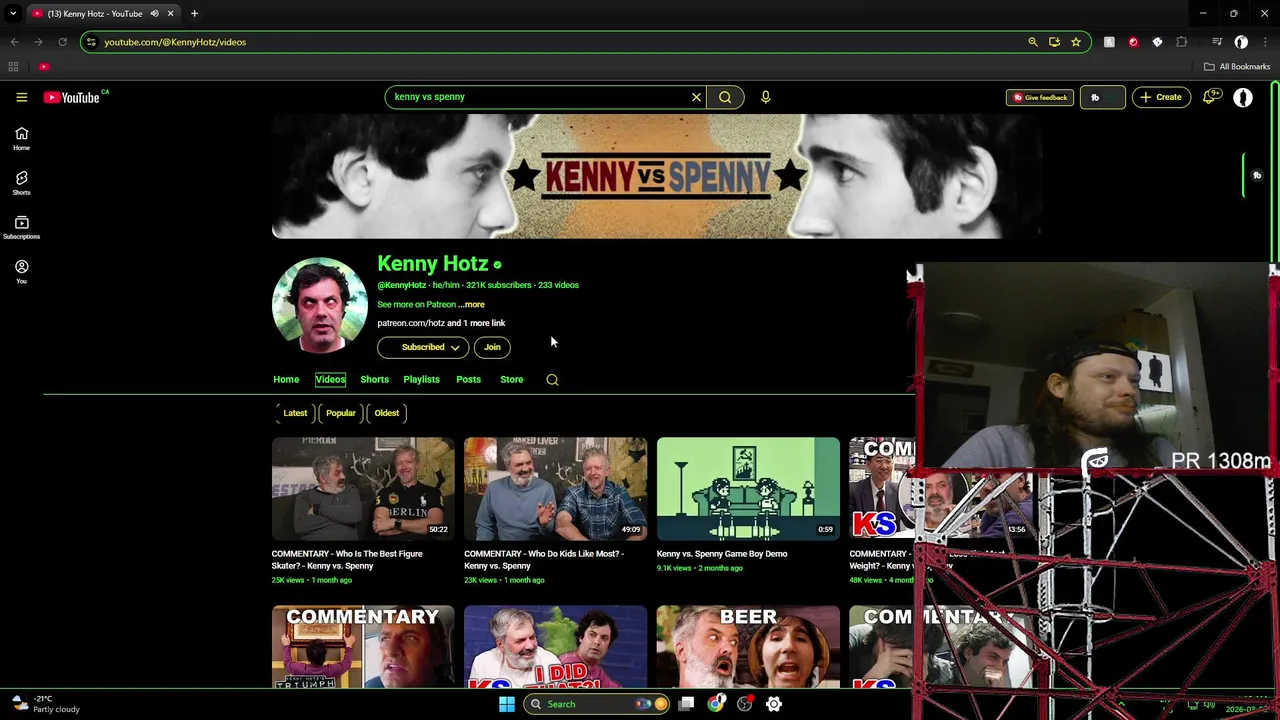
Task: Open the Best Figure Skater commentary thumbnail
Action: click(x=363, y=488)
